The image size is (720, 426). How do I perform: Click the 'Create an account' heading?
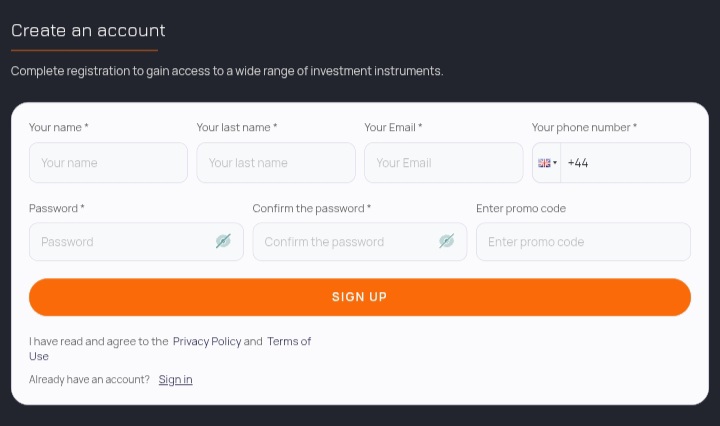pos(88,30)
